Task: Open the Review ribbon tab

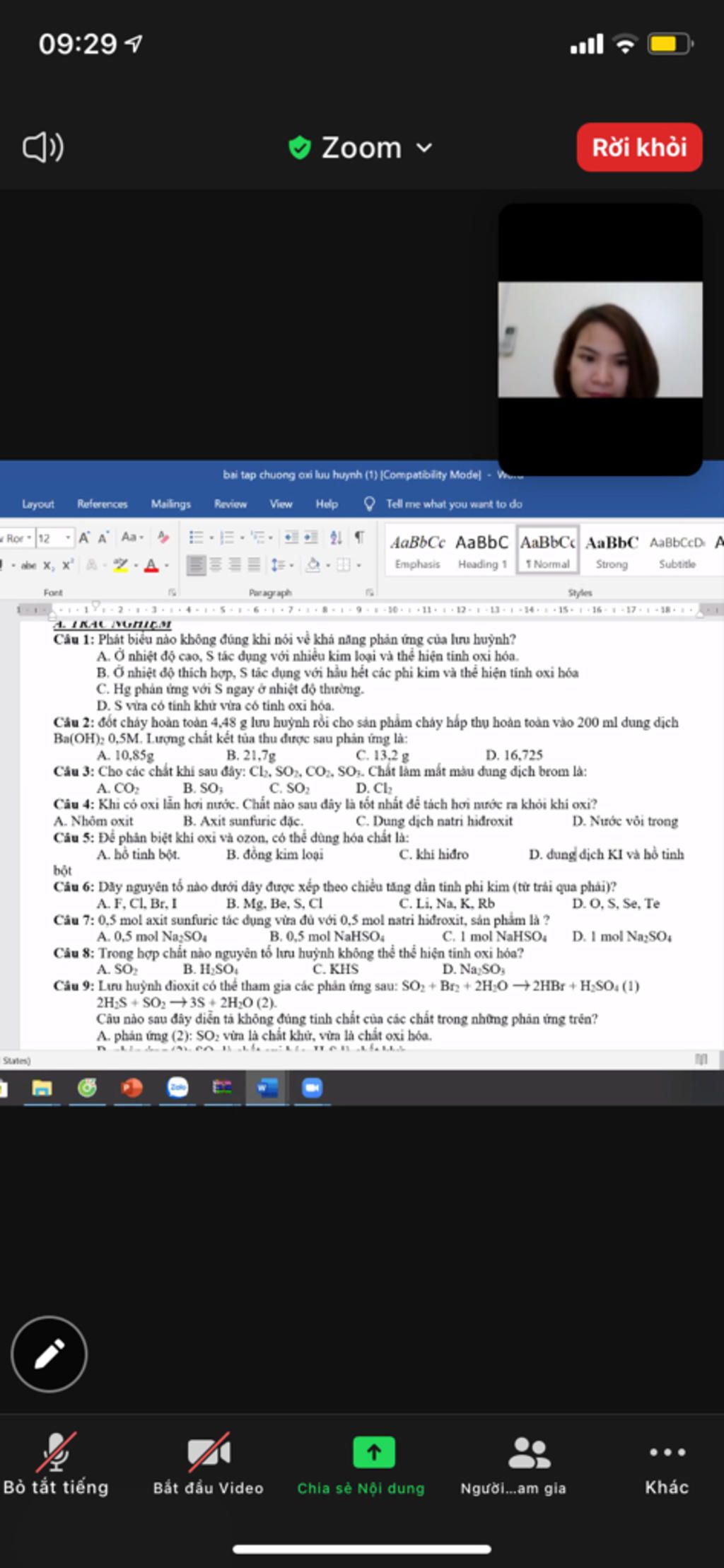Action: (230, 504)
